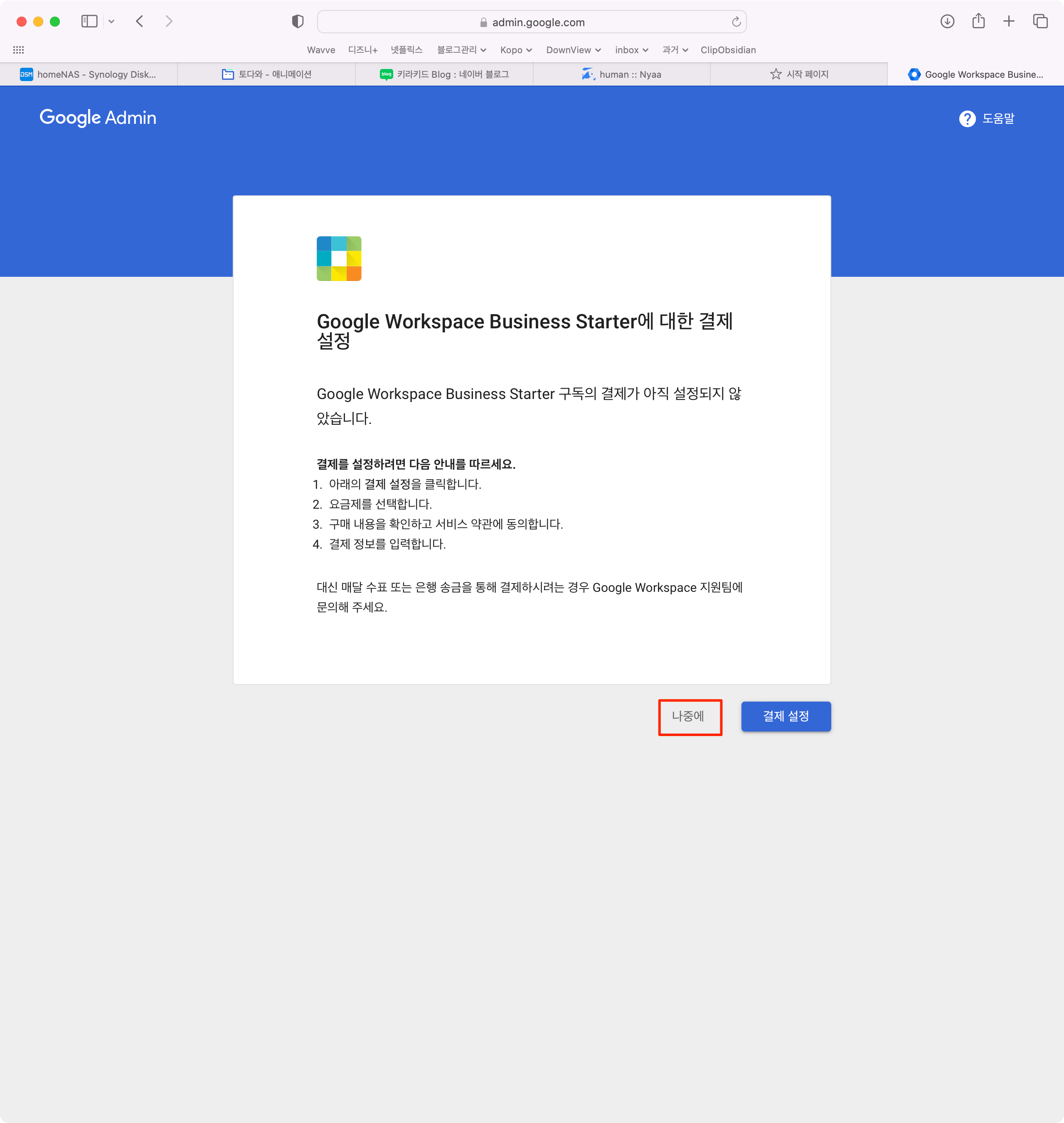
Task: Open a new tab with plus icon
Action: point(1008,22)
